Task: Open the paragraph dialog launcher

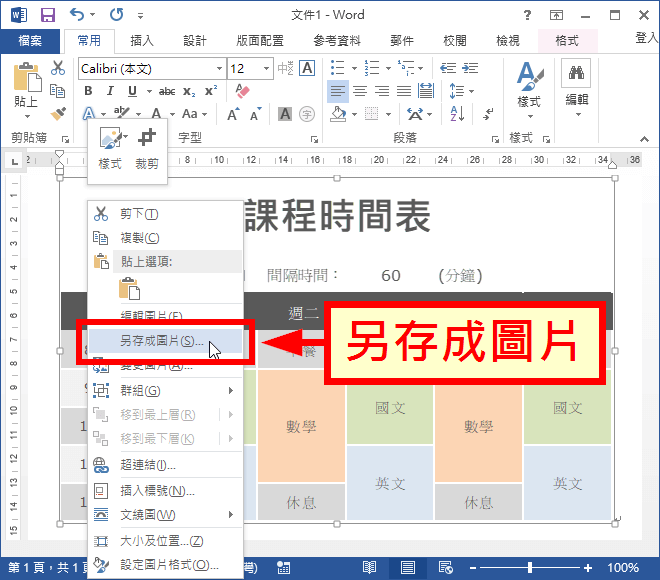Action: click(x=495, y=139)
